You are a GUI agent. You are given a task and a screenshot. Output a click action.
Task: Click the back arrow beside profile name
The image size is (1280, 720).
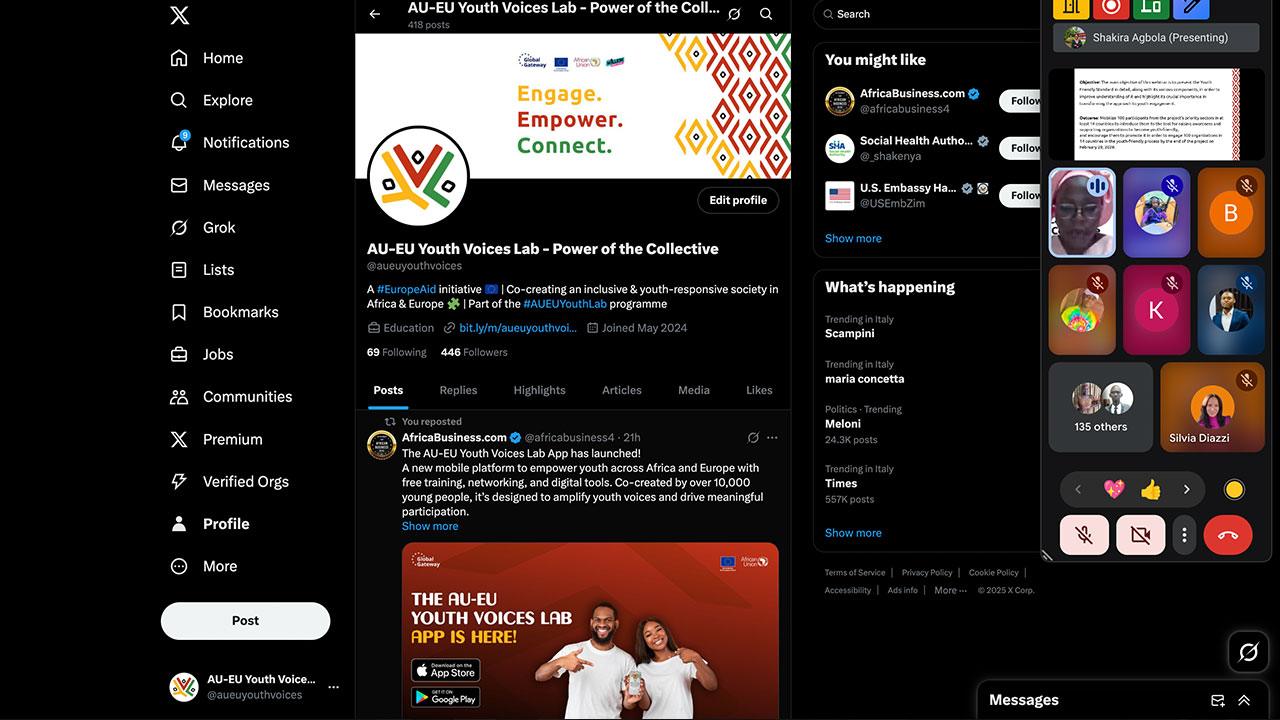point(375,14)
